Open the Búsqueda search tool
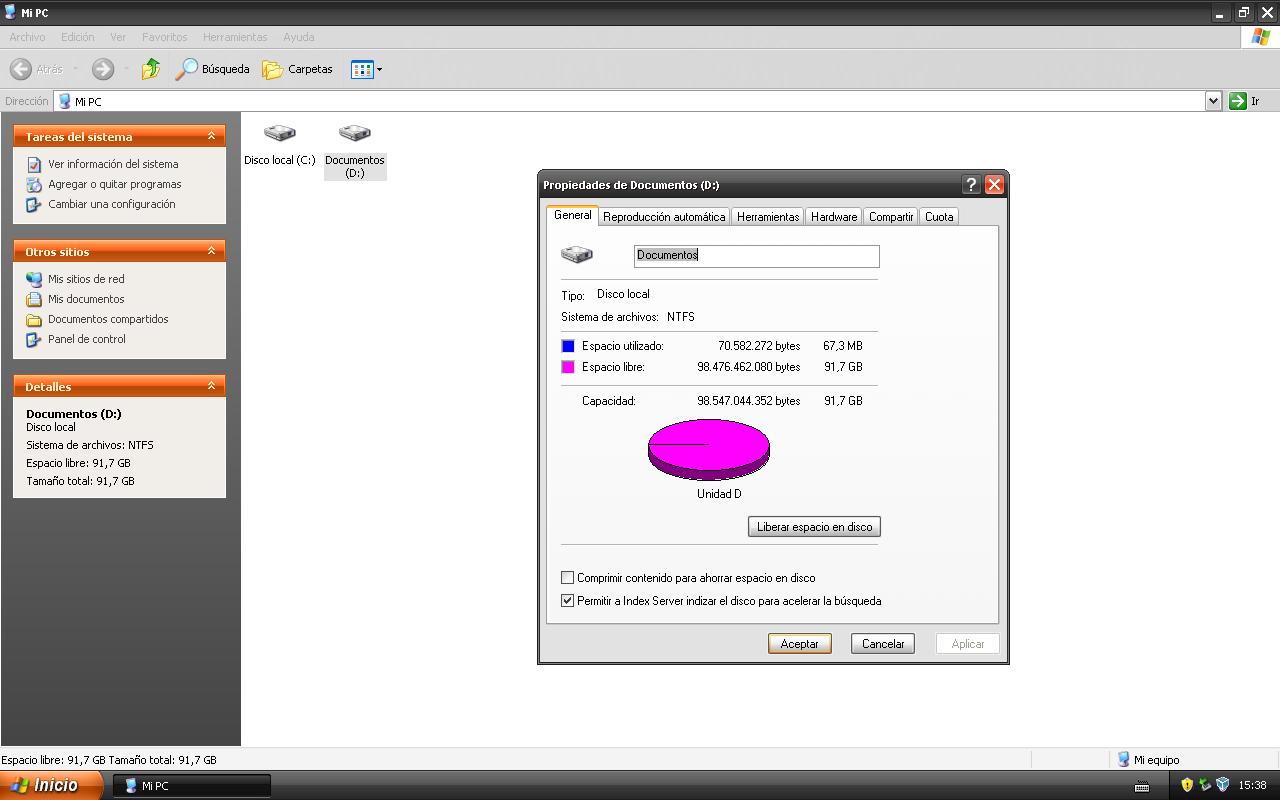The width and height of the screenshot is (1280, 800). (212, 69)
